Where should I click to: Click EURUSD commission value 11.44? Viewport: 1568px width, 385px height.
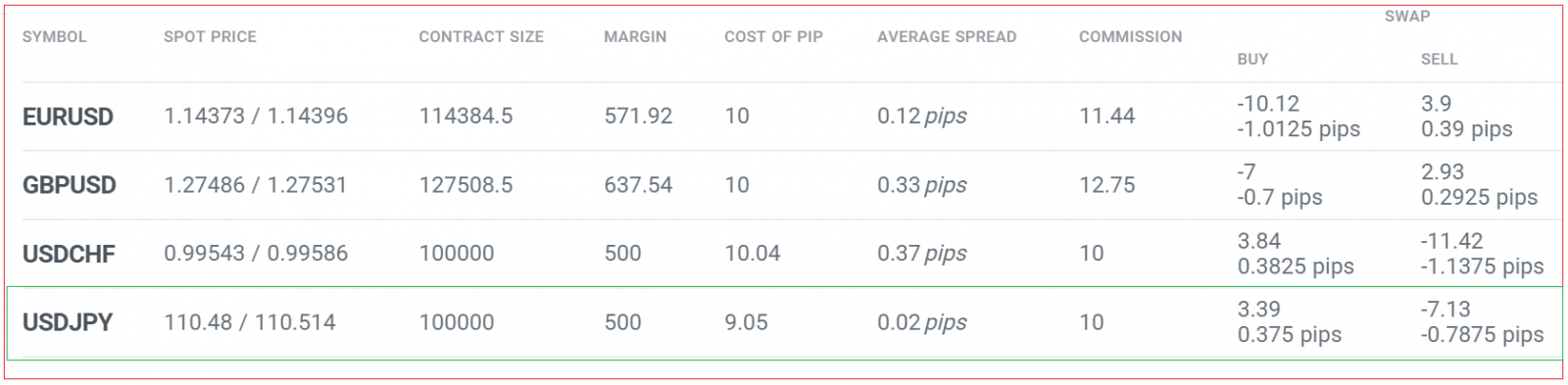(1106, 116)
